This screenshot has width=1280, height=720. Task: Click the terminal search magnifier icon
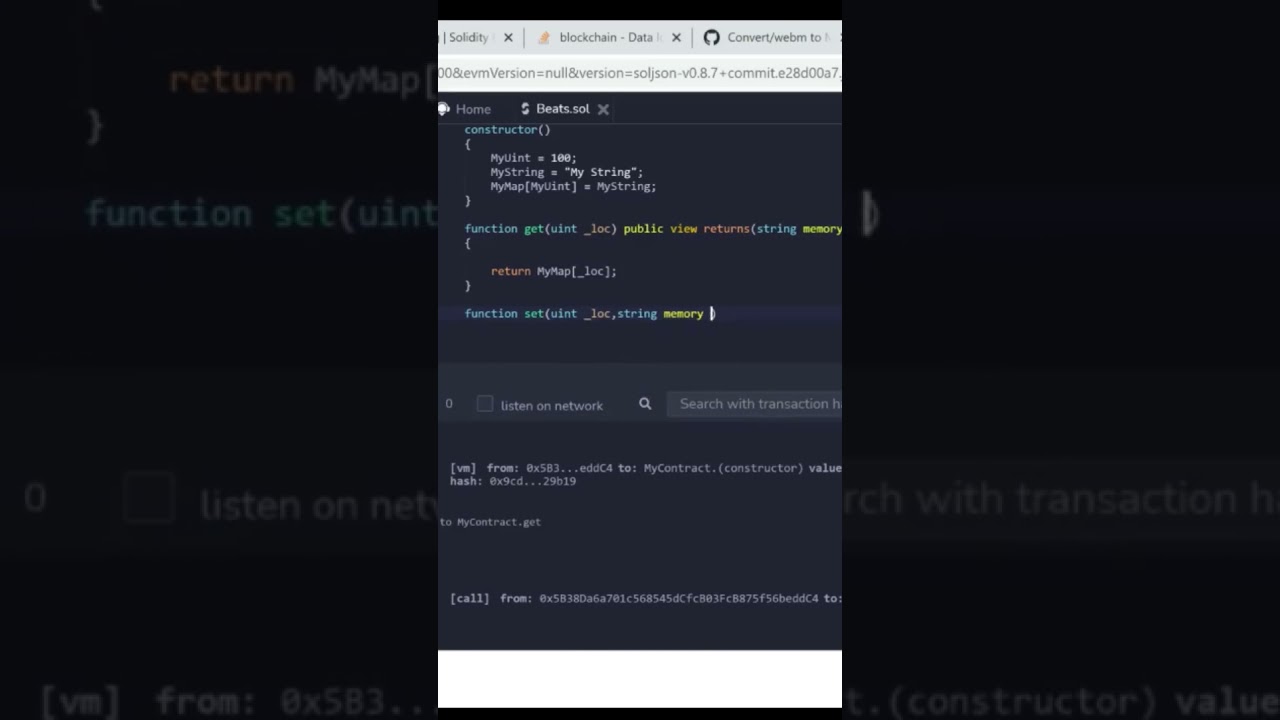point(645,404)
